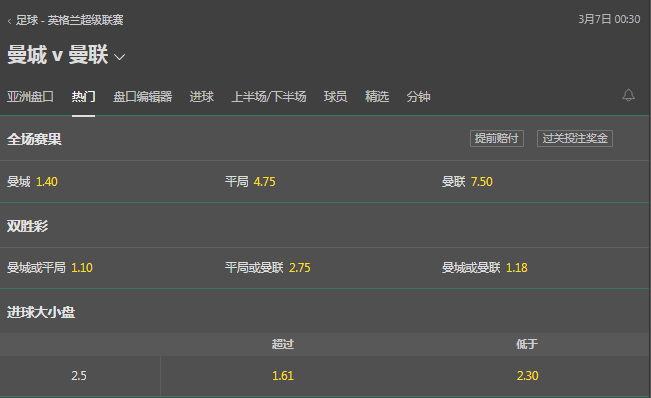This screenshot has height=398, width=651.
Task: Go to the 上半场/下半场 tab
Action: 269,97
